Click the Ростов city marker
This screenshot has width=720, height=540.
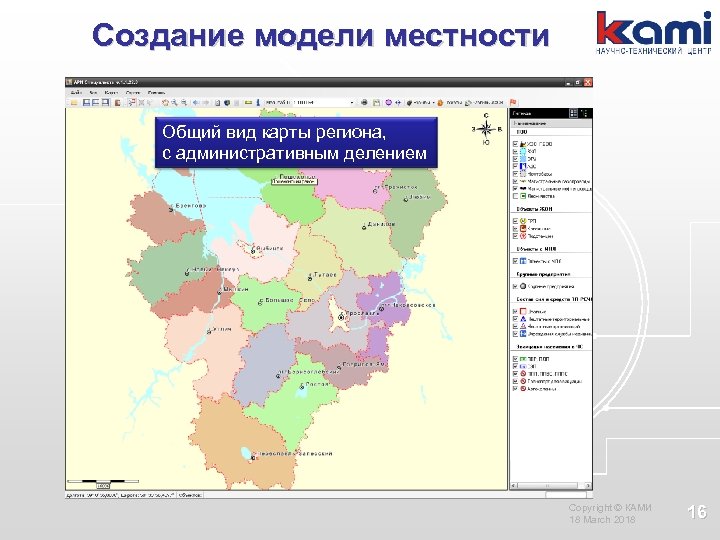point(302,386)
